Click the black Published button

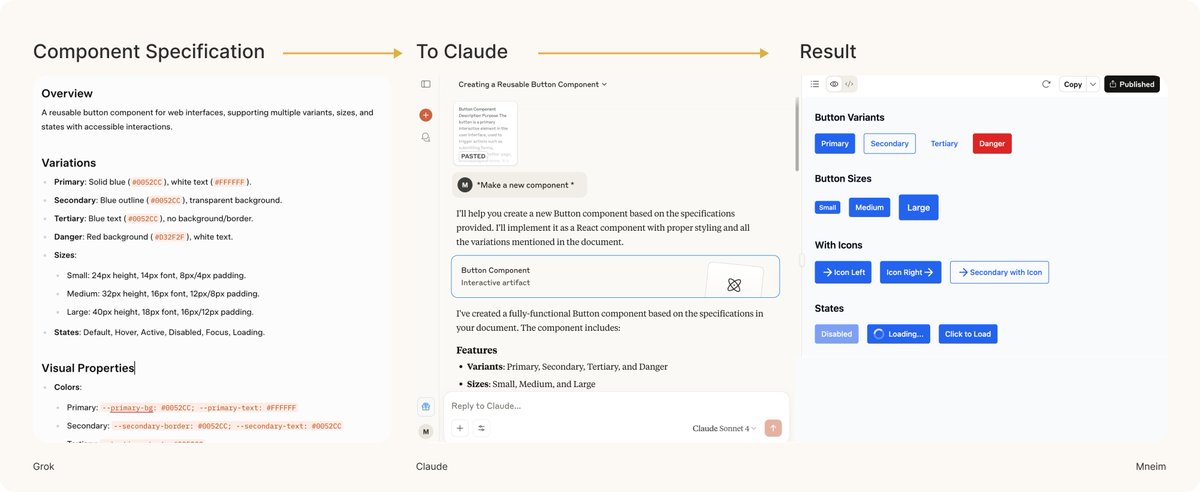(x=1132, y=84)
